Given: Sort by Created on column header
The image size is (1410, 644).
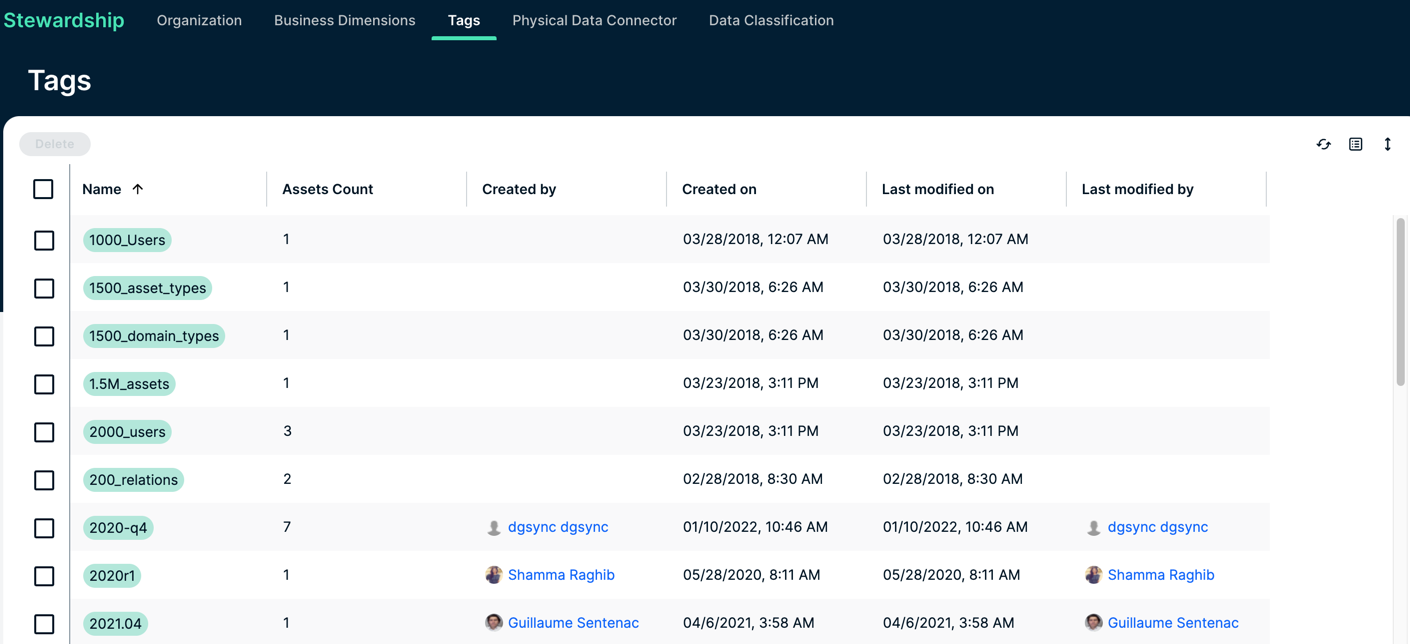Looking at the screenshot, I should [719, 189].
